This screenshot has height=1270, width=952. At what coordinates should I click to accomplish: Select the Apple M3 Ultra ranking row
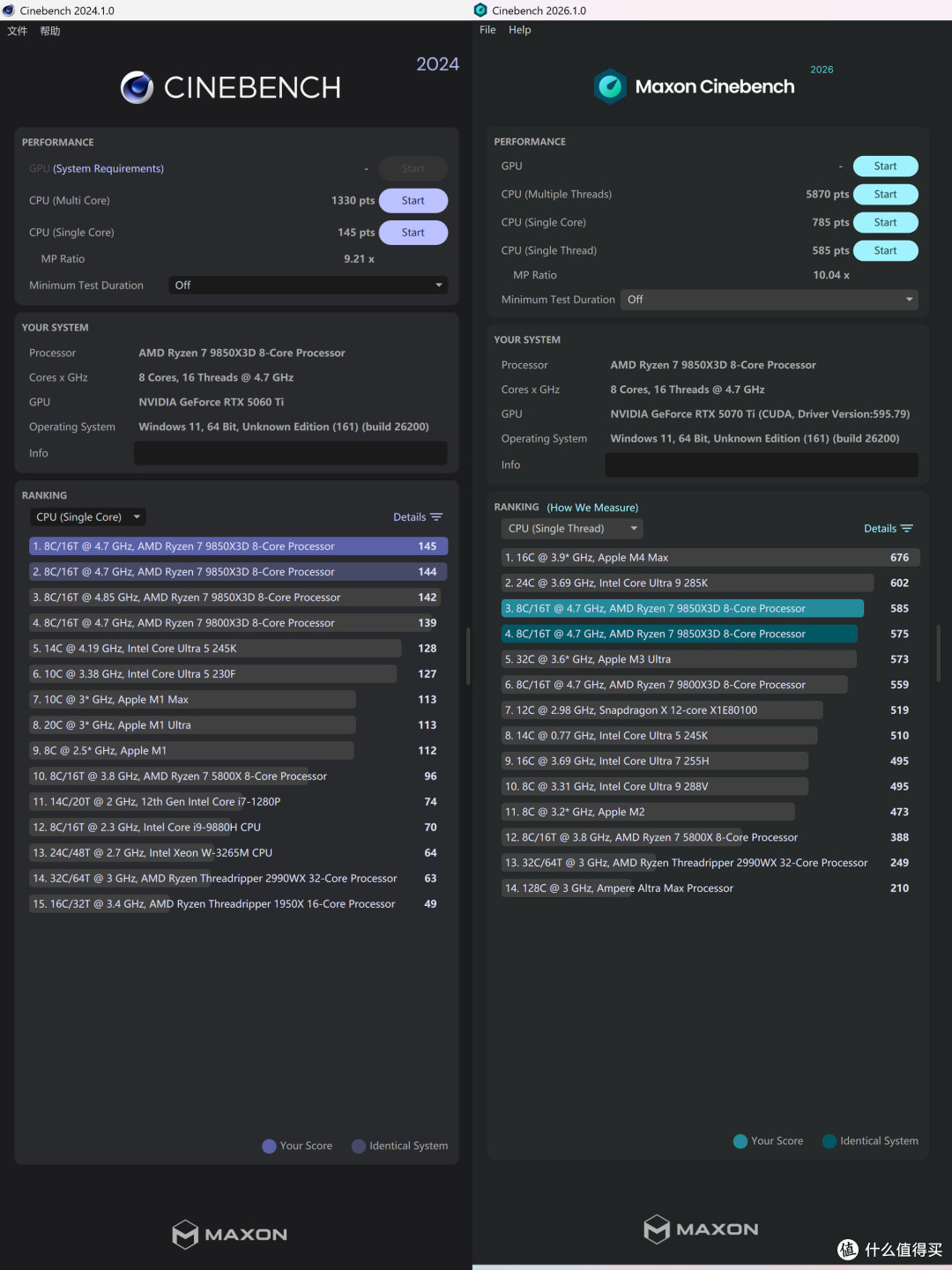pos(710,660)
